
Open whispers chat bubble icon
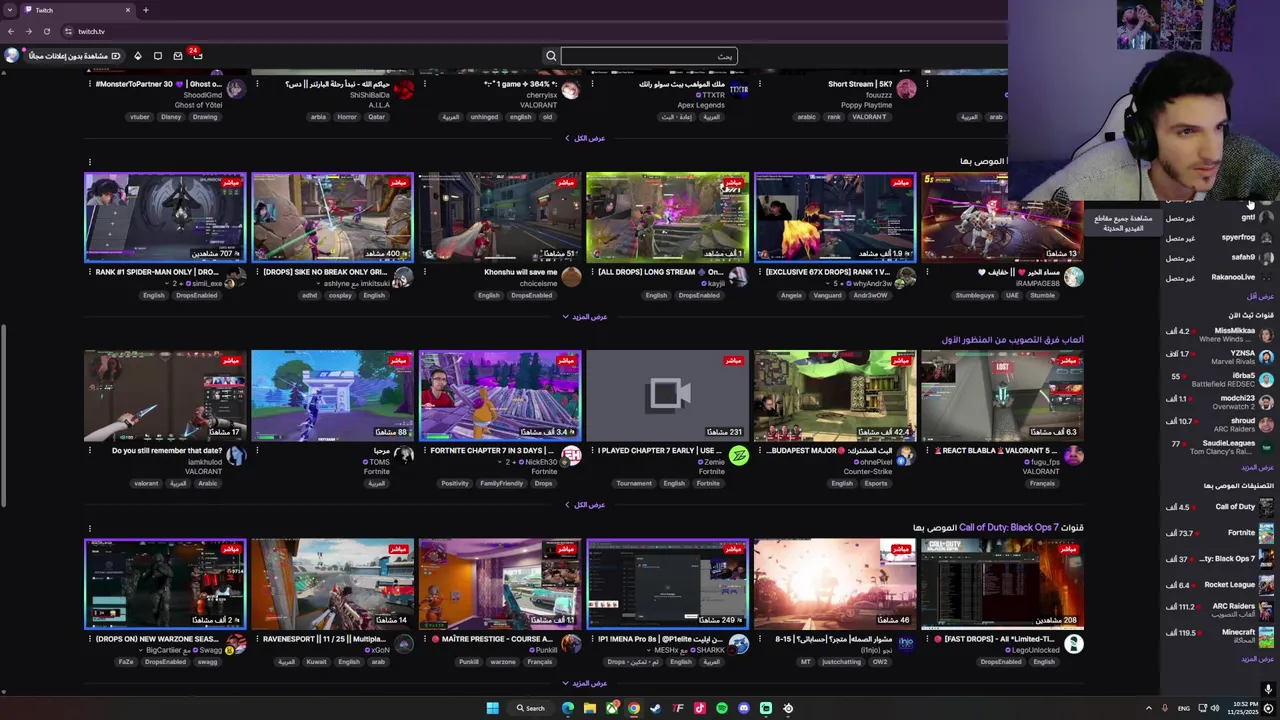coord(158,56)
